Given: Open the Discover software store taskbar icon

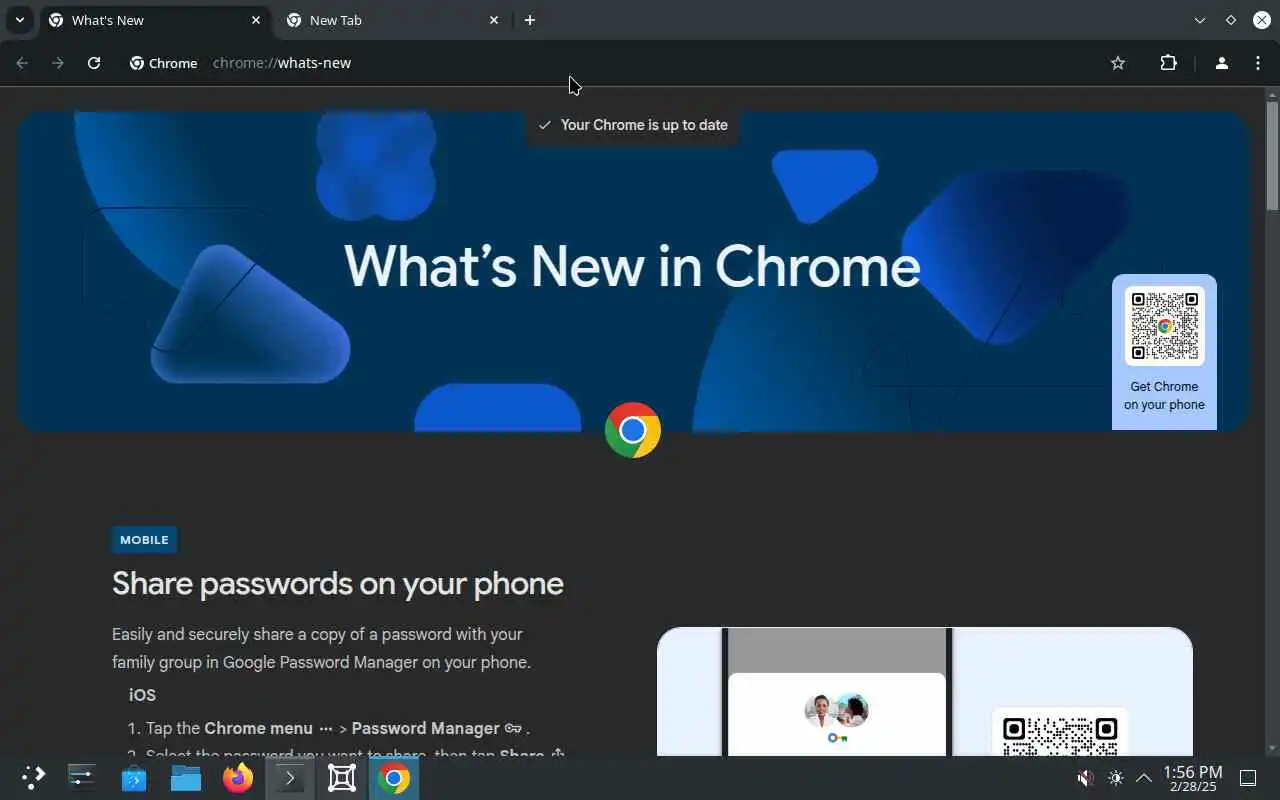Looking at the screenshot, I should click(134, 778).
